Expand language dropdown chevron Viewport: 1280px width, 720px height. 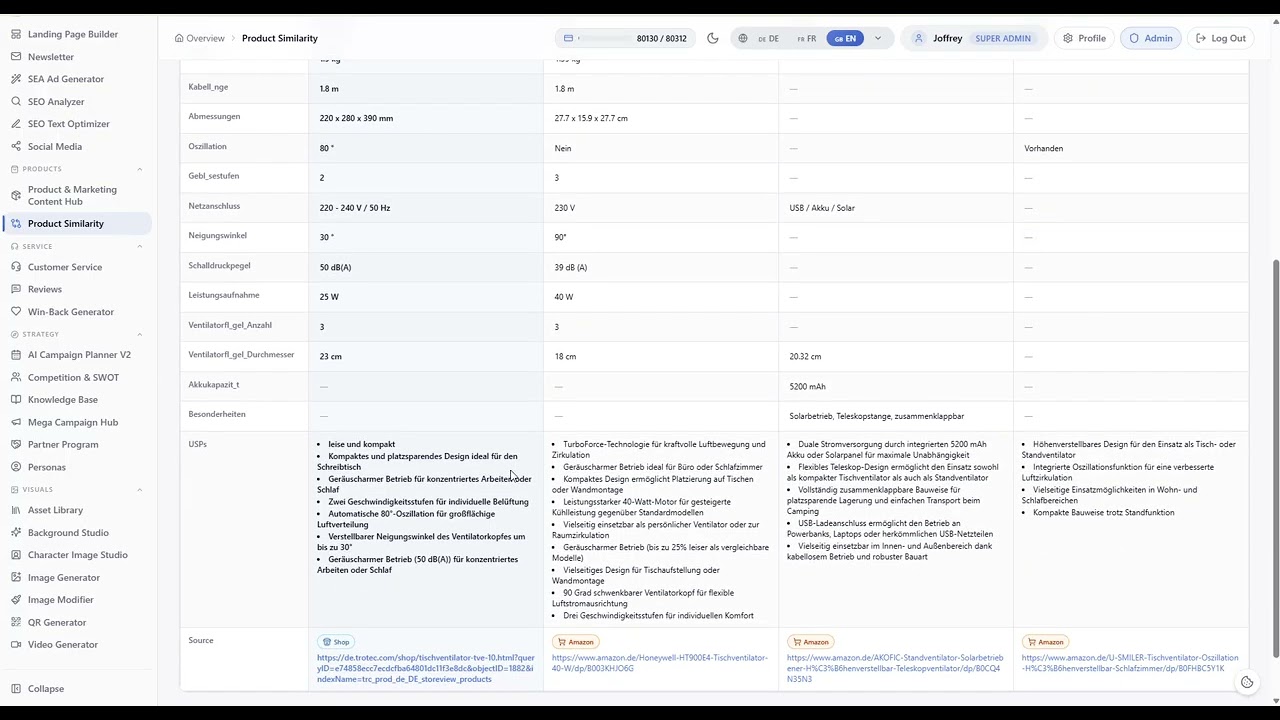click(878, 39)
